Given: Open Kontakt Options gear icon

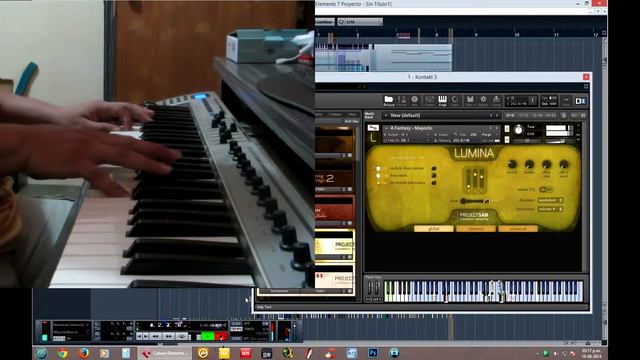Looking at the screenshot, I should [483, 100].
